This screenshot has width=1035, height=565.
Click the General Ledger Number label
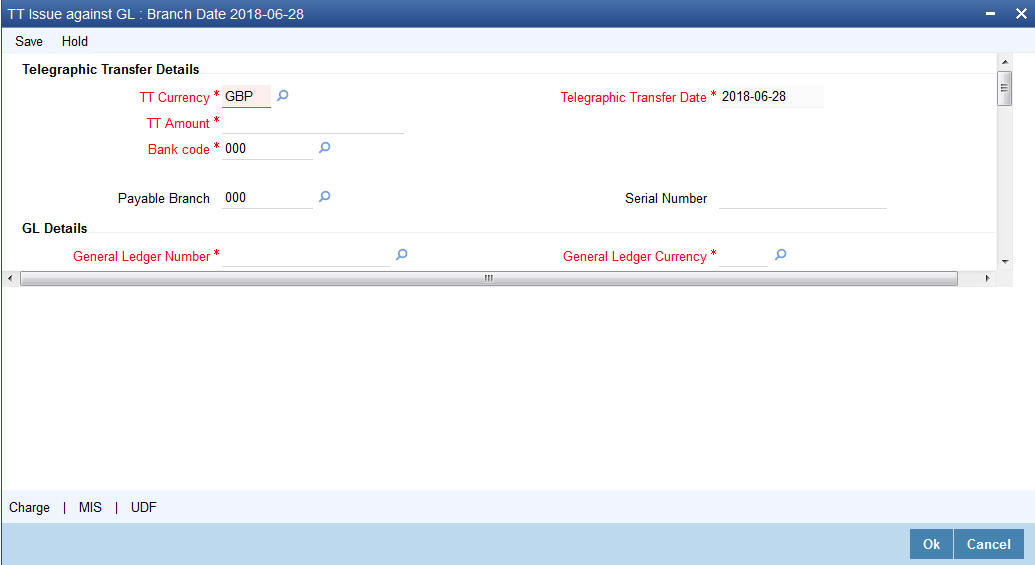click(141, 256)
